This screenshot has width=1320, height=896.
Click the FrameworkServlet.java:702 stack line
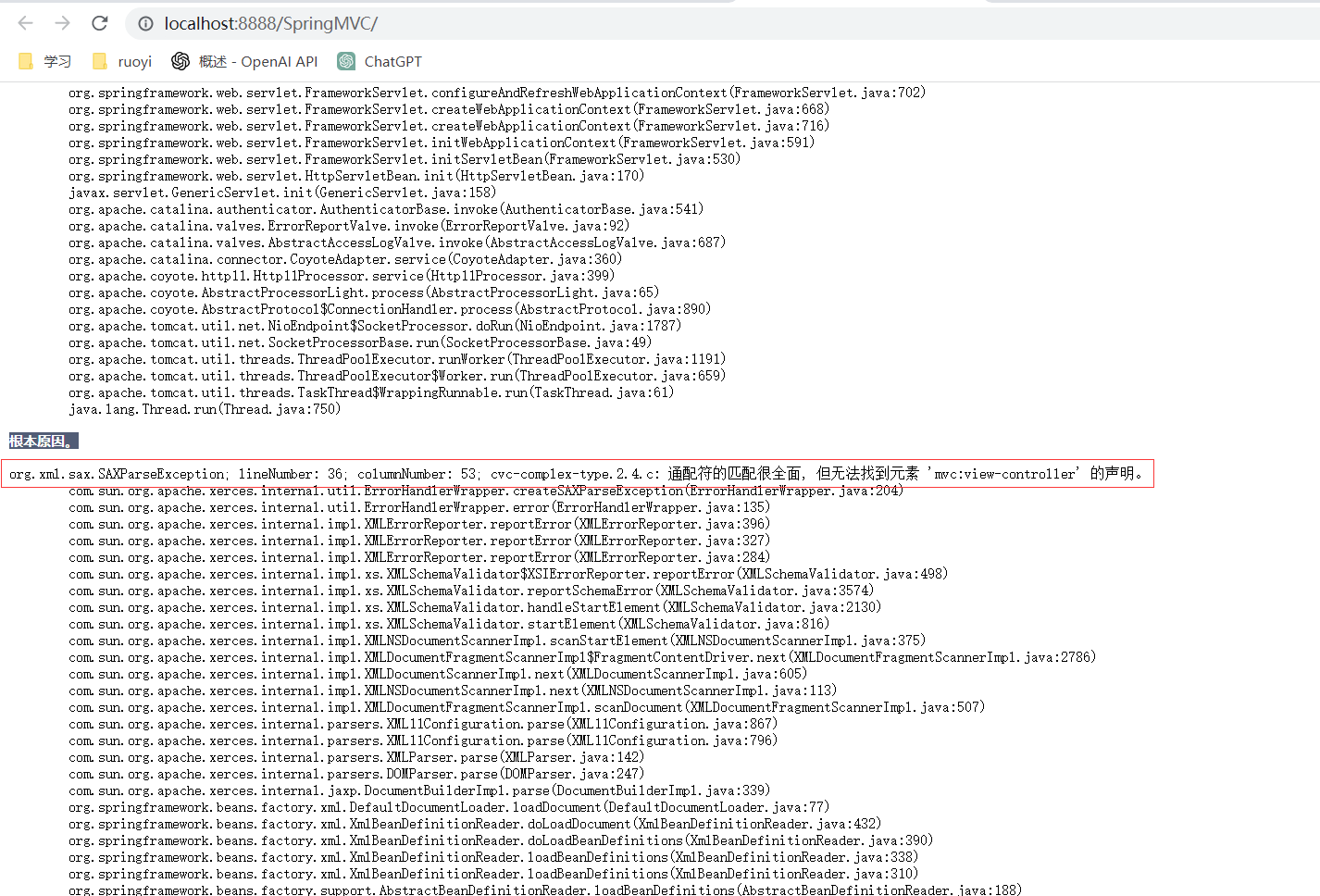click(497, 93)
